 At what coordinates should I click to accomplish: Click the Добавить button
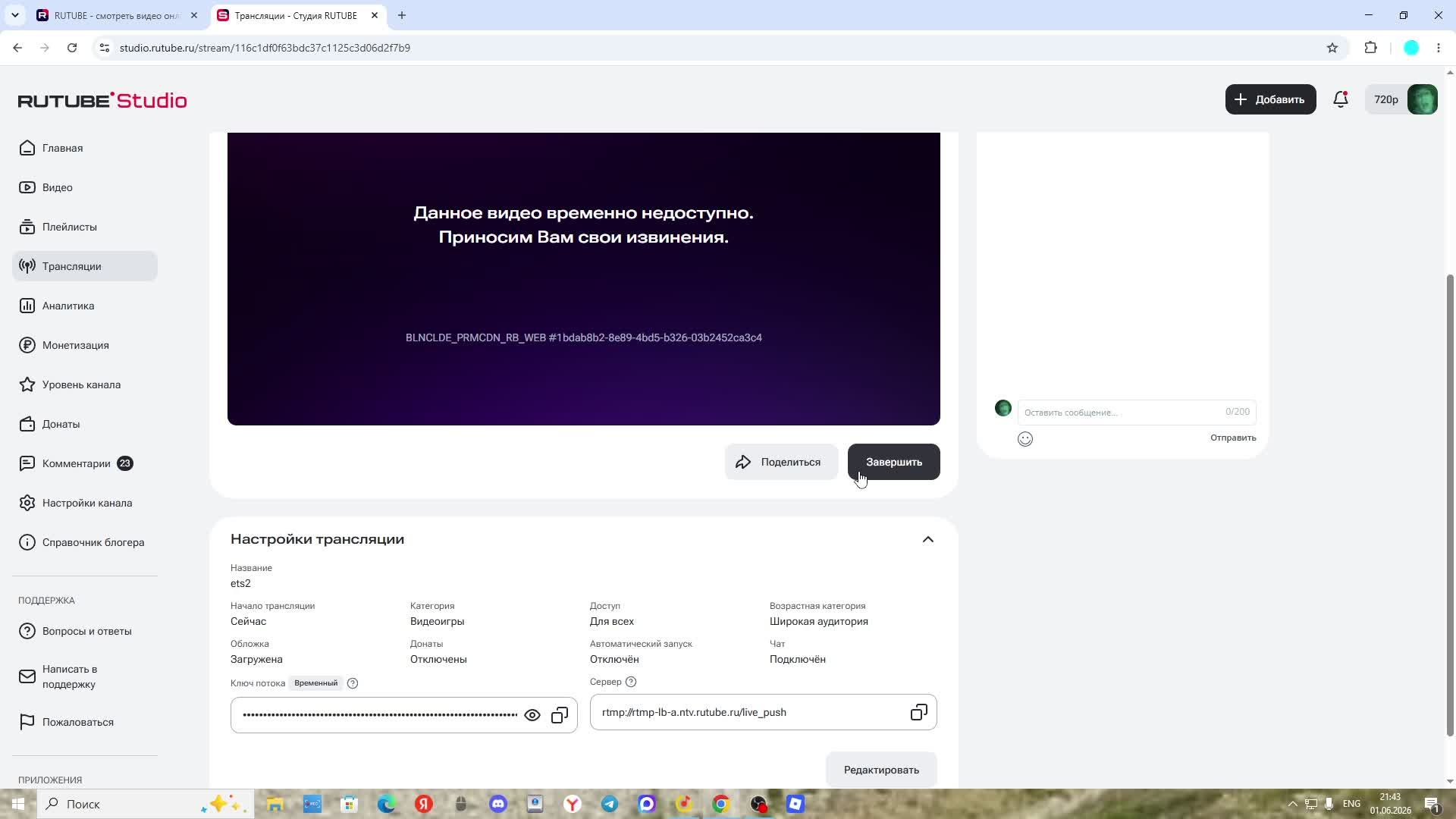pos(1270,99)
